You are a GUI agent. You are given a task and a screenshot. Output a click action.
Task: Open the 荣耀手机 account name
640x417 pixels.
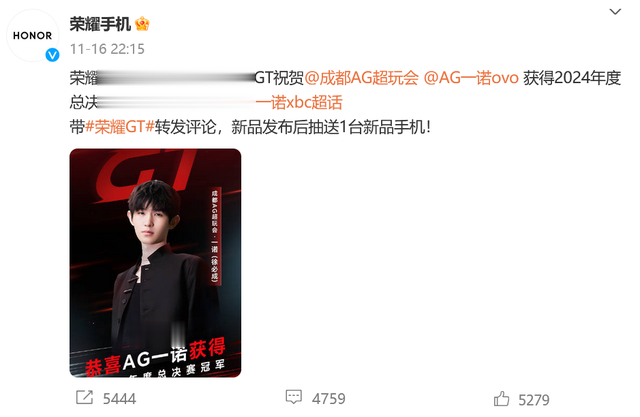coord(100,24)
